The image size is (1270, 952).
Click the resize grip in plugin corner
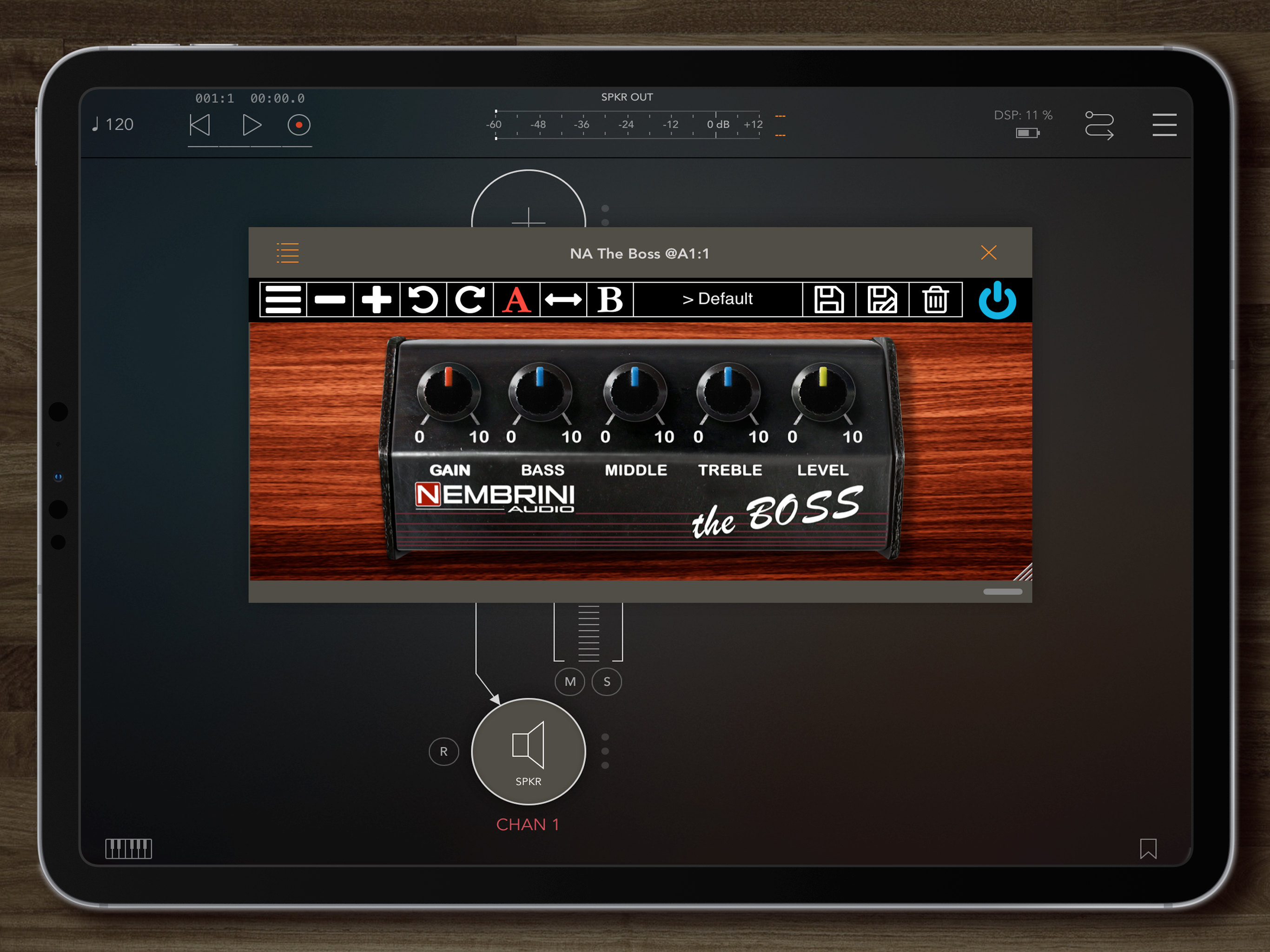coord(1023,572)
